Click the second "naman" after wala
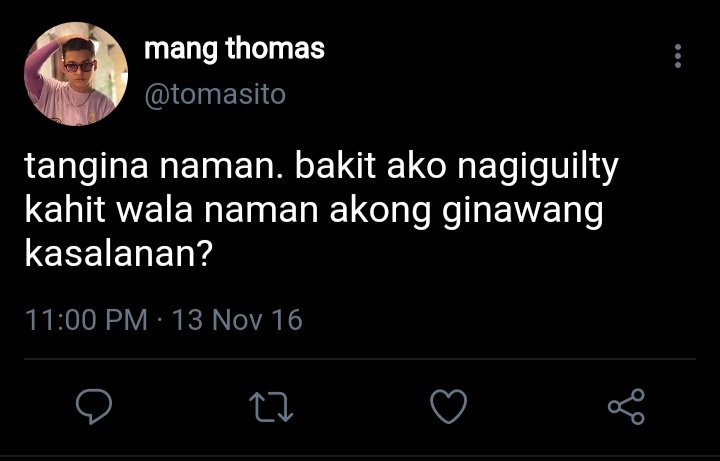 pyautogui.click(x=261, y=212)
